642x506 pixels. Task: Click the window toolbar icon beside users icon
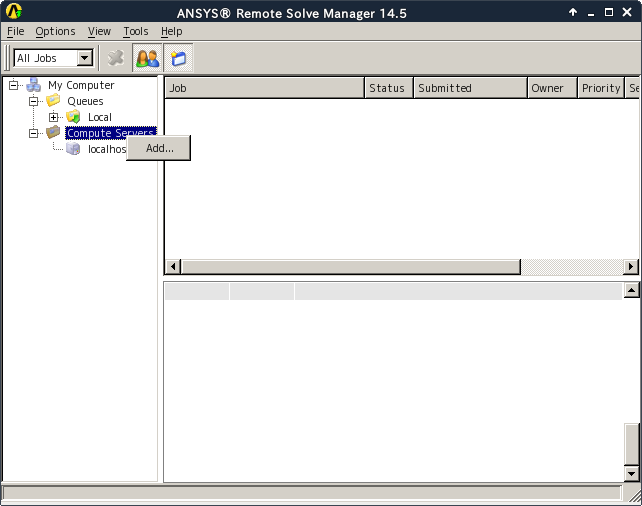[x=178, y=58]
